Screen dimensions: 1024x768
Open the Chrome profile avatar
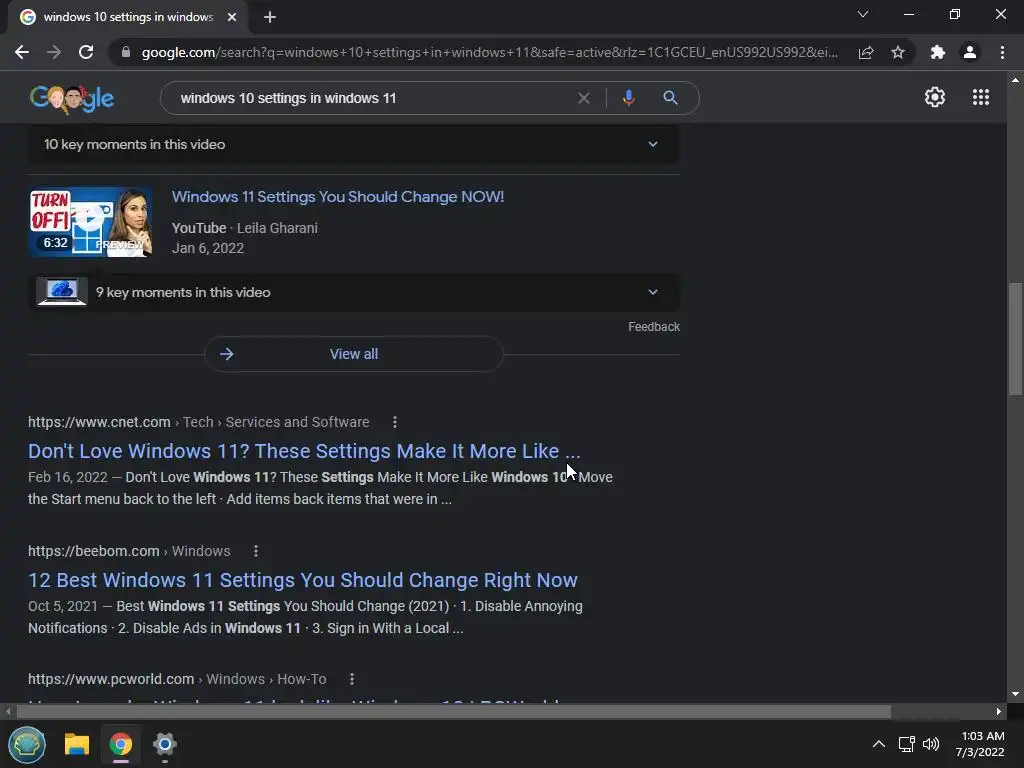click(970, 52)
